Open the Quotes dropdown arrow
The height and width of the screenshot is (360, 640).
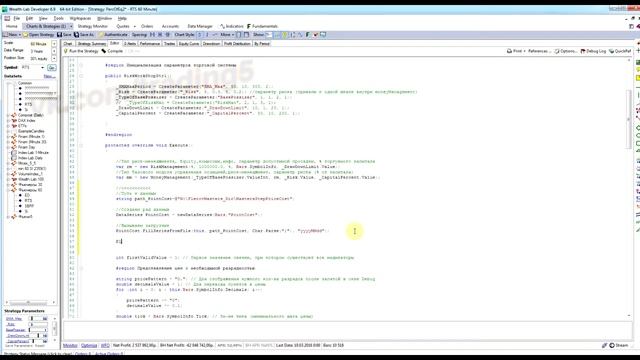135,26
